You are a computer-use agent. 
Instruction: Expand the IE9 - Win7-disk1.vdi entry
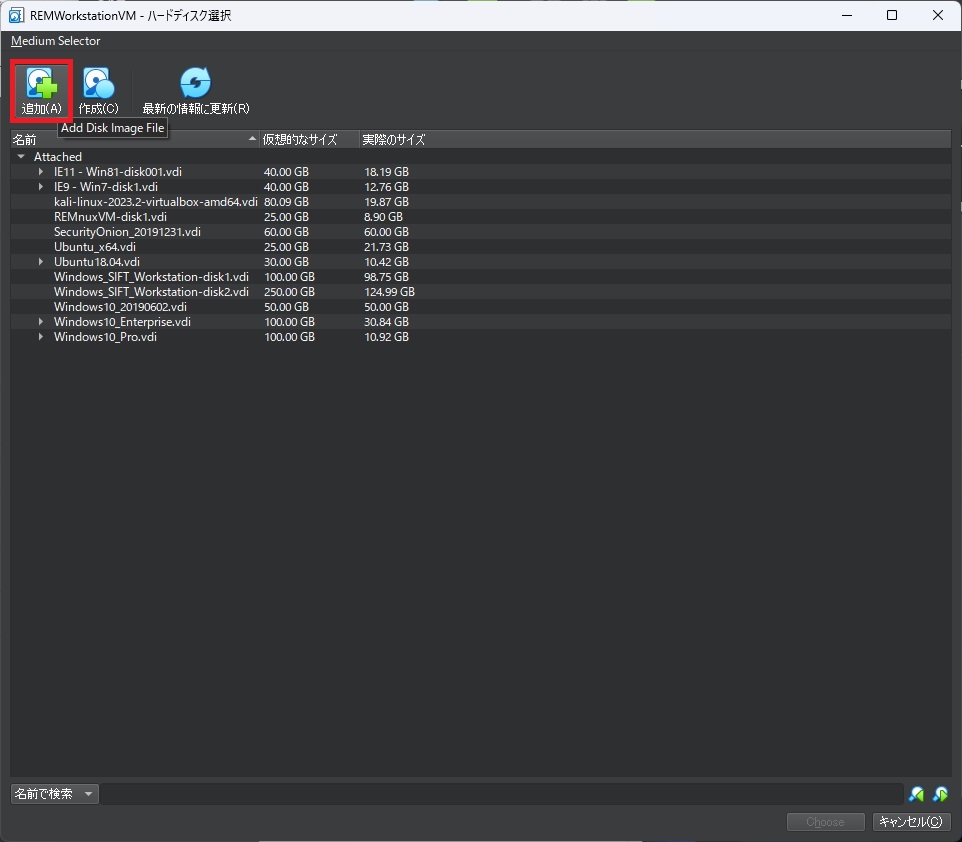[x=40, y=187]
